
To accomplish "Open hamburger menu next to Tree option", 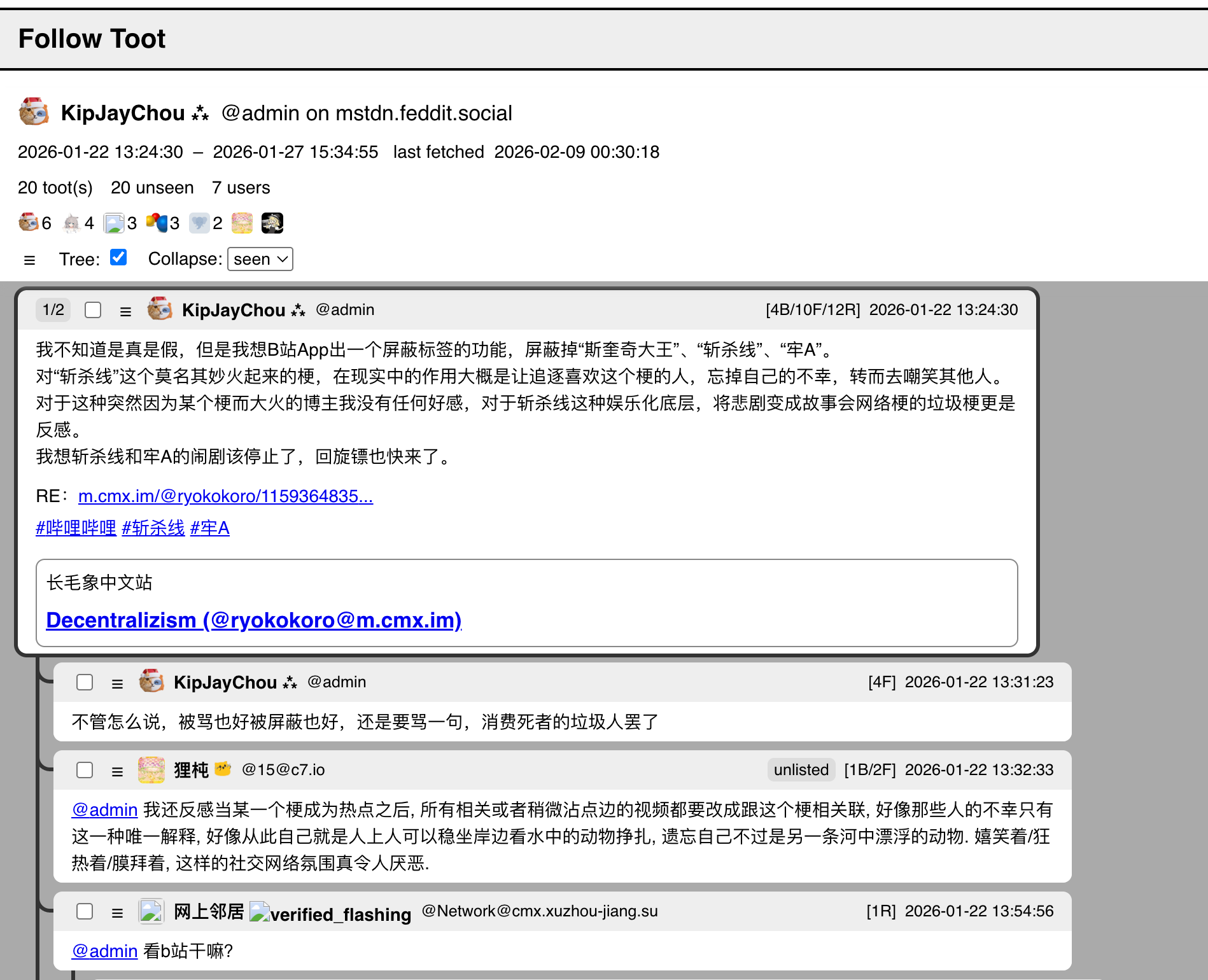I will click(x=29, y=260).
